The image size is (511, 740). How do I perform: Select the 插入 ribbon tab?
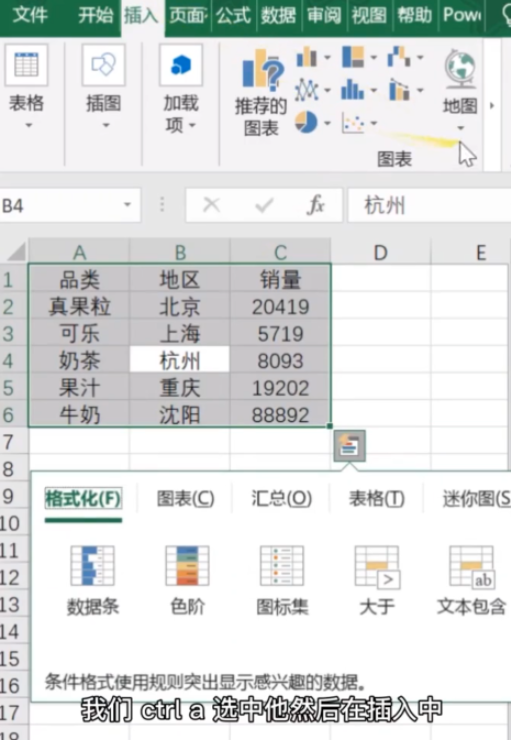pos(141,15)
